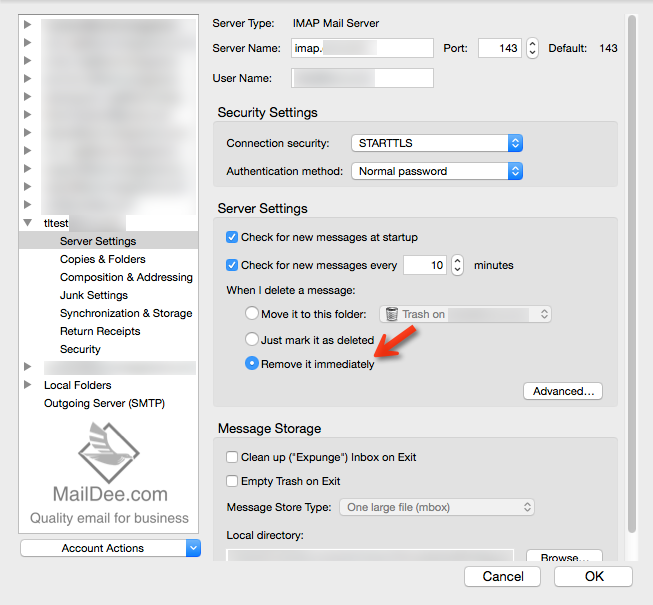Open the Trash folder dropdown
Screen dimensions: 653x605
(x=465, y=314)
